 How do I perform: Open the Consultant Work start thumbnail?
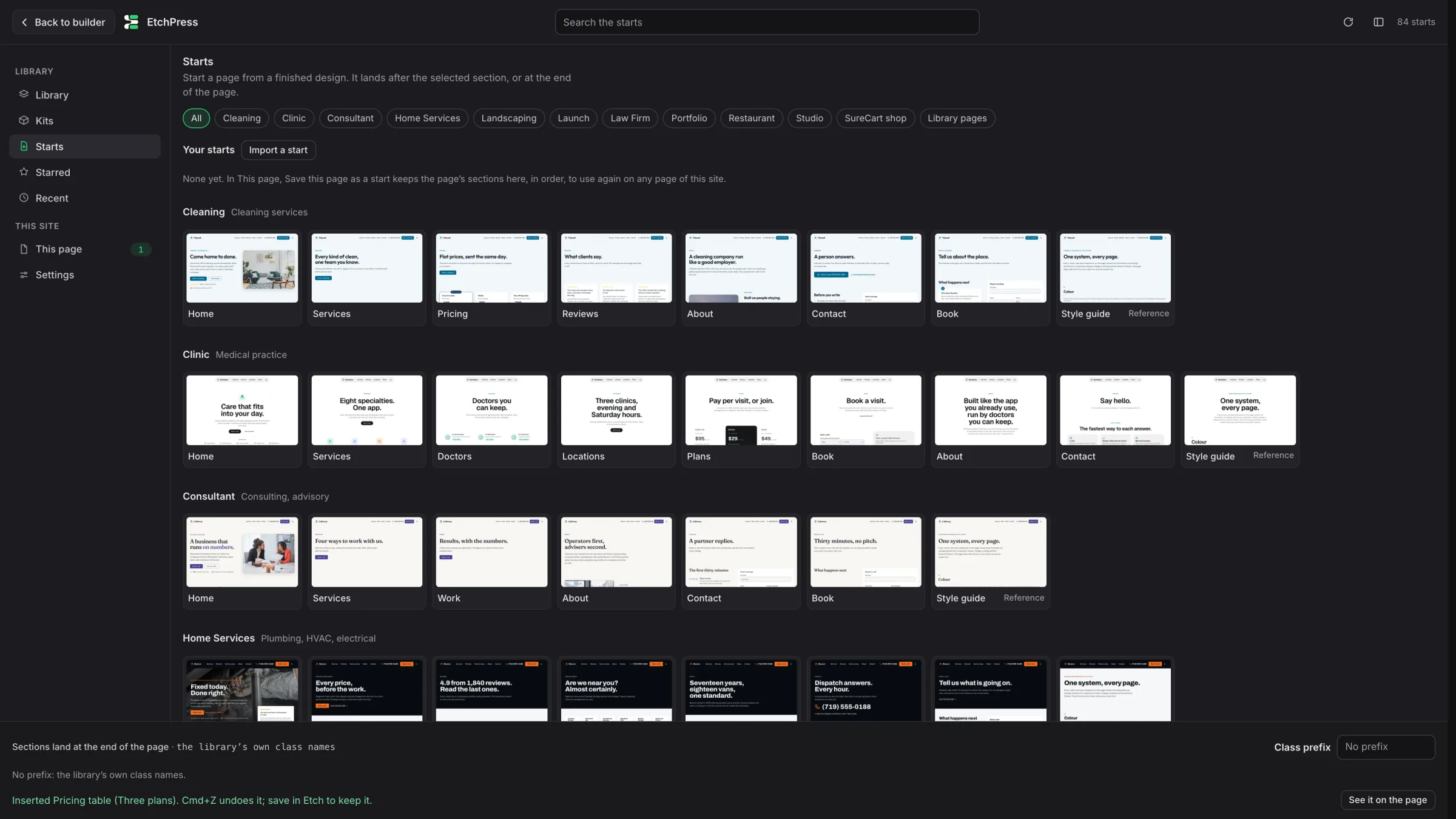tap(491, 552)
